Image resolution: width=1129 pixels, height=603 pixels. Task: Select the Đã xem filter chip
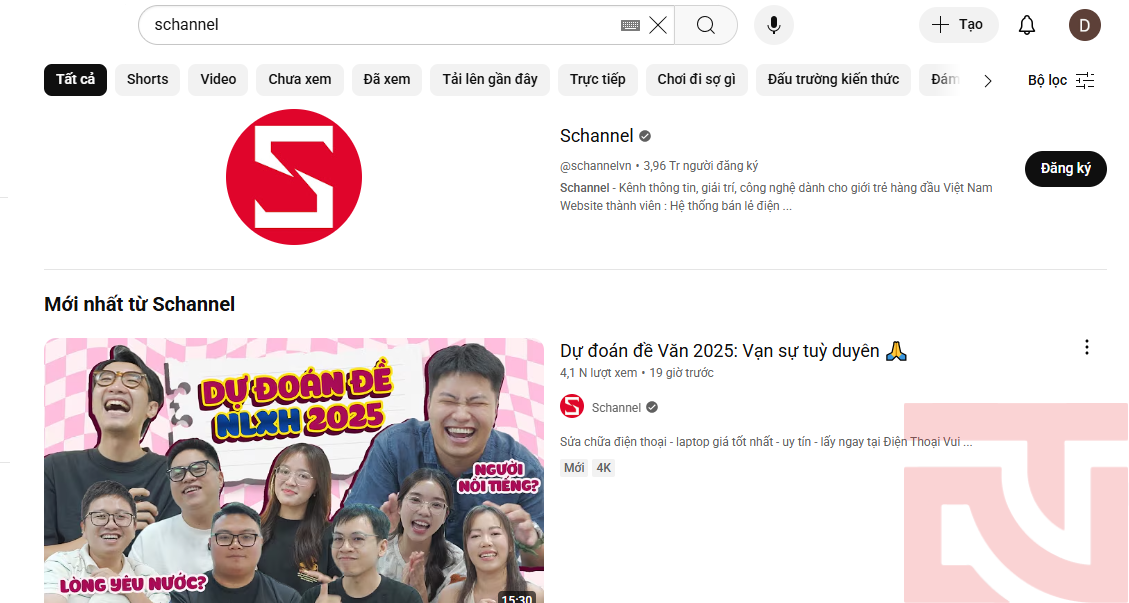tap(387, 79)
